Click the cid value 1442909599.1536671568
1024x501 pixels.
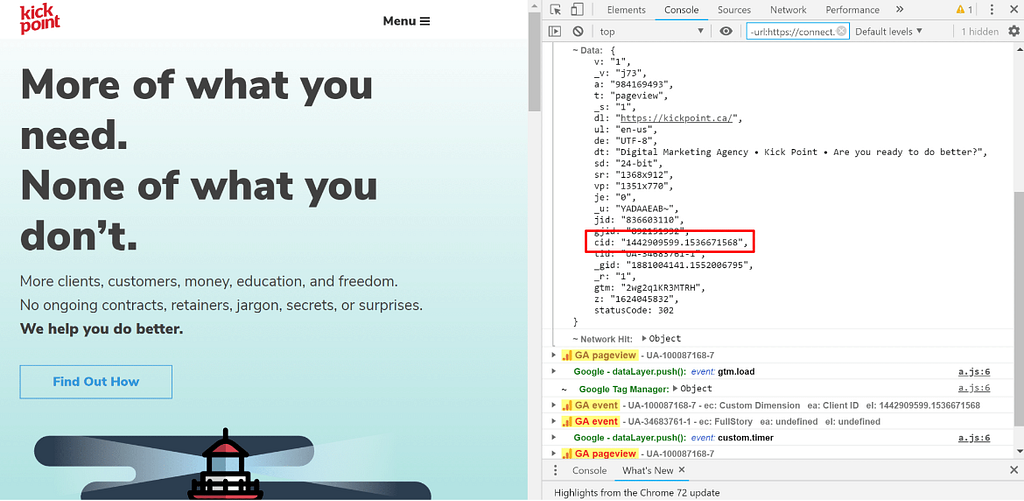coord(684,242)
